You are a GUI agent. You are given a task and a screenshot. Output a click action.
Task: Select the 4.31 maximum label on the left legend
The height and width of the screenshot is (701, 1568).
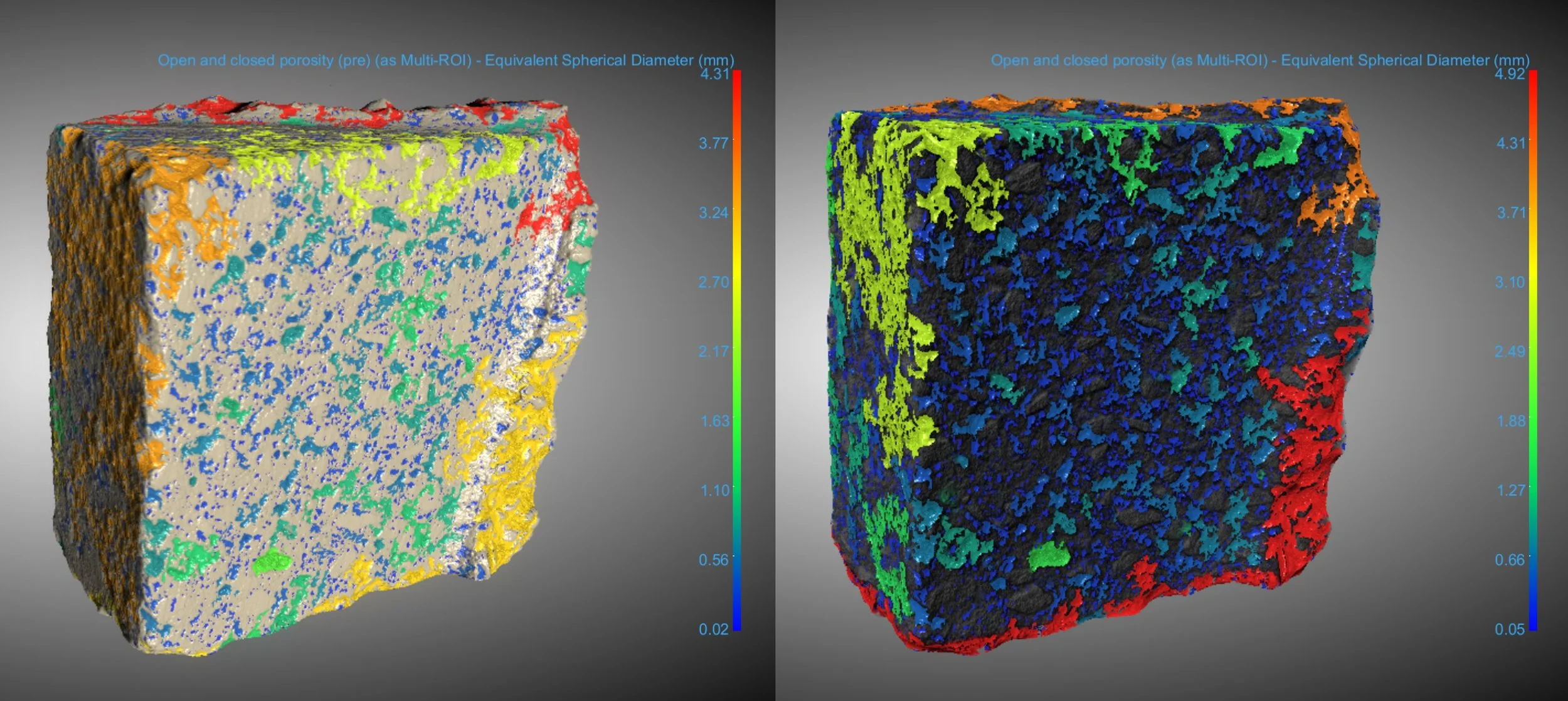pos(714,74)
